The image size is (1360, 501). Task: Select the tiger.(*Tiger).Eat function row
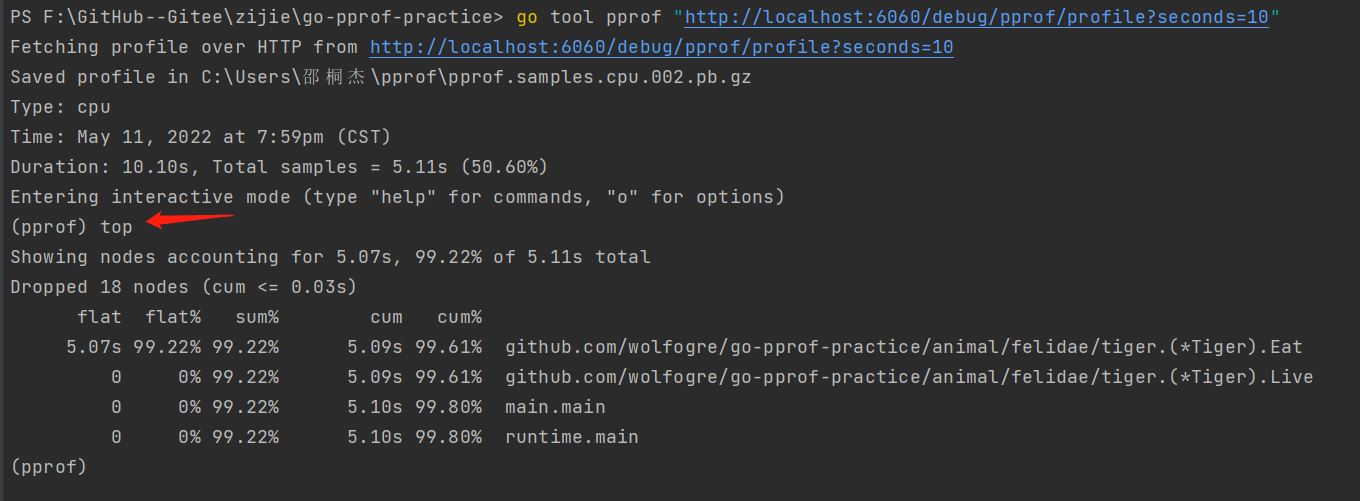[685, 347]
